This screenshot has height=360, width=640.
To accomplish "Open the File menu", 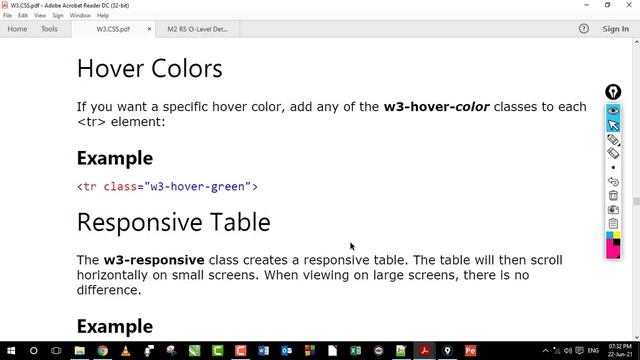I will (7, 16).
